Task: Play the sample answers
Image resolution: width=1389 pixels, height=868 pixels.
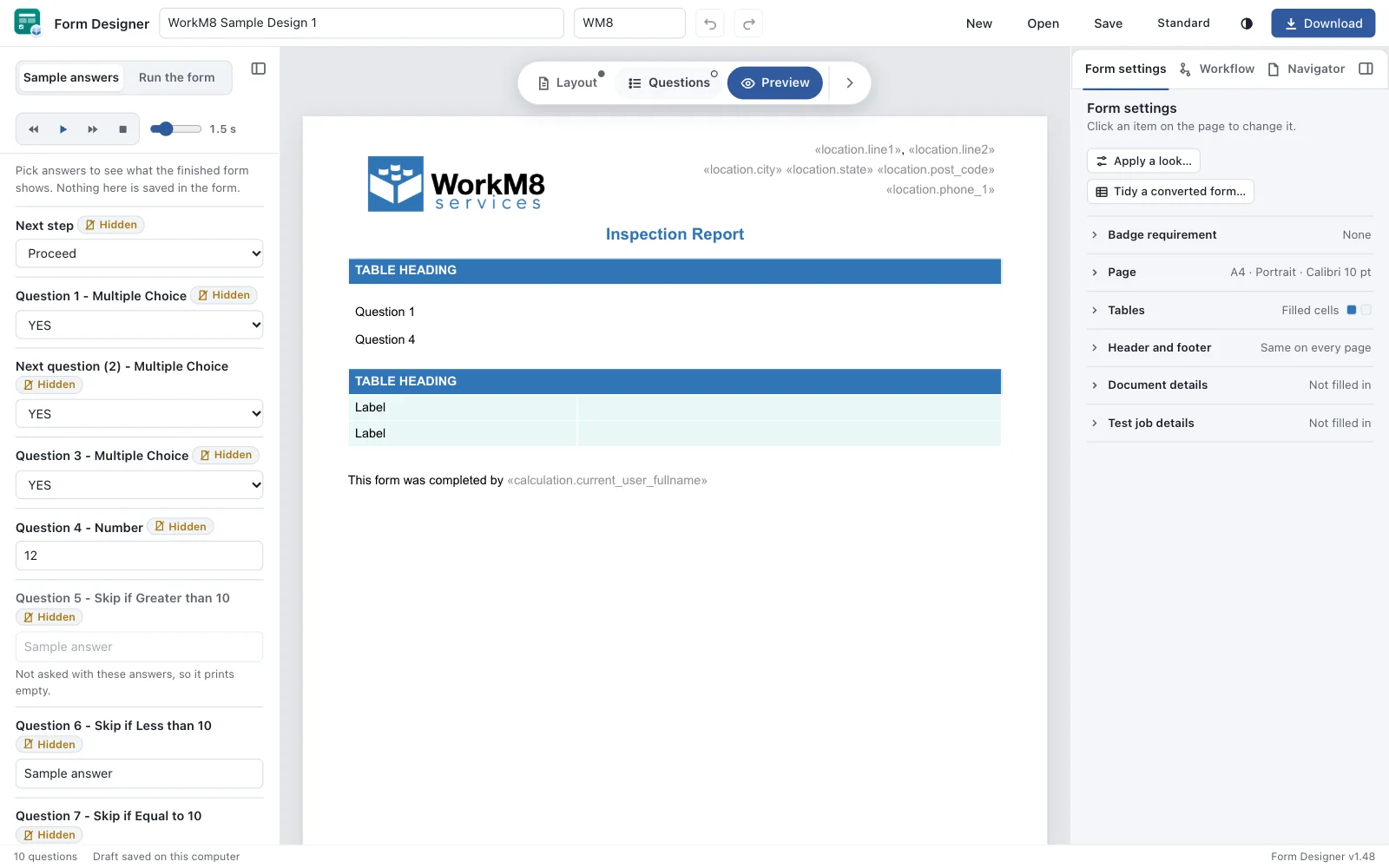Action: (x=63, y=129)
